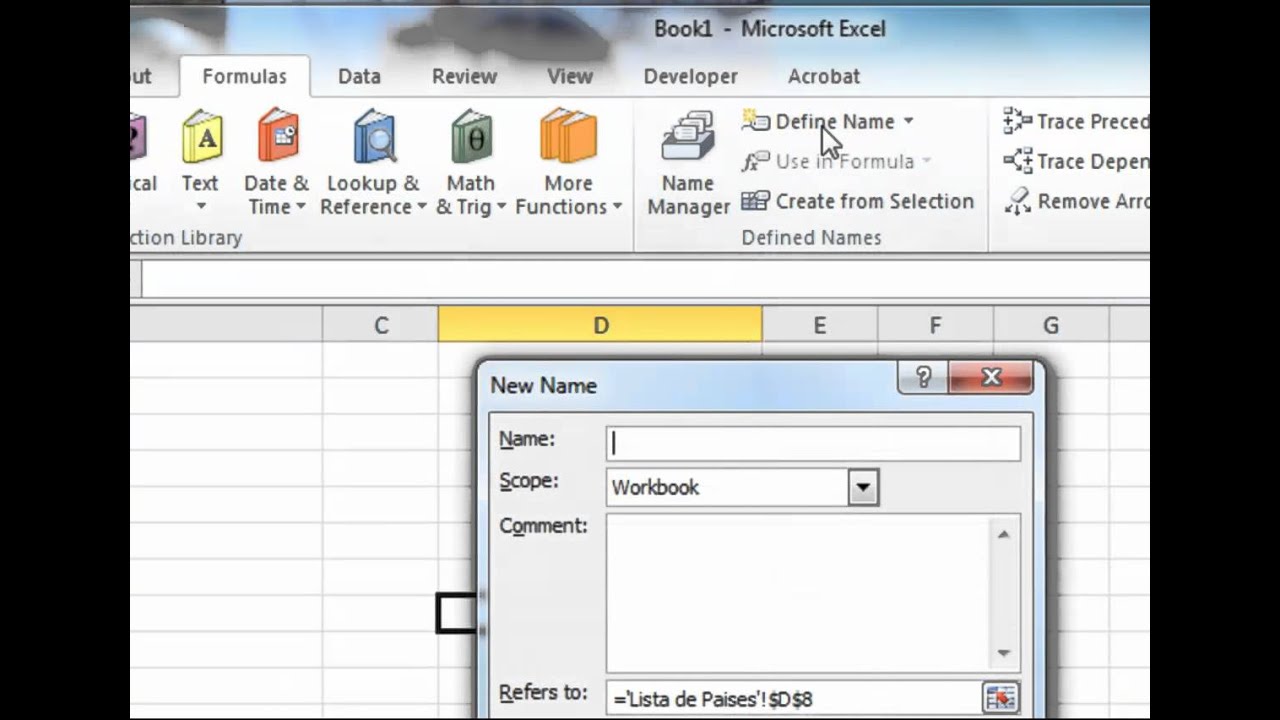Open Lookup & Reference functions icon

(374, 137)
